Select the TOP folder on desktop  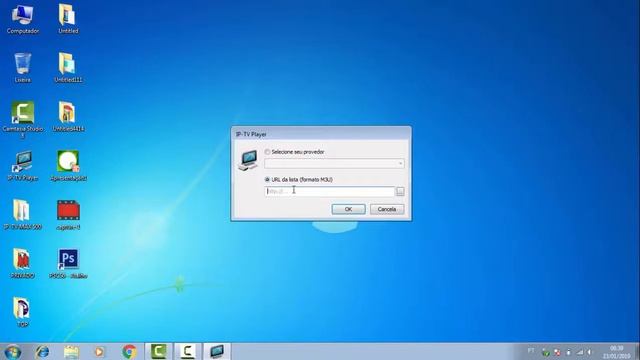pyautogui.click(x=22, y=313)
